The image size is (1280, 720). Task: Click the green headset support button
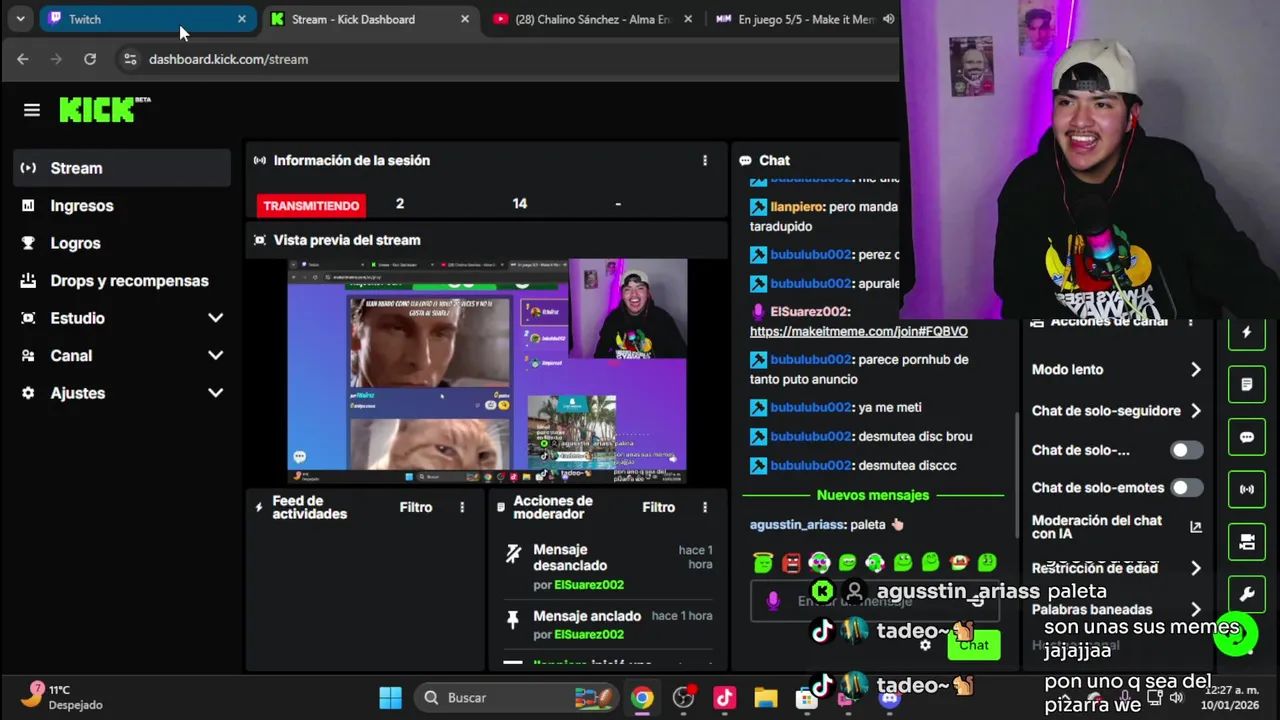1236,634
